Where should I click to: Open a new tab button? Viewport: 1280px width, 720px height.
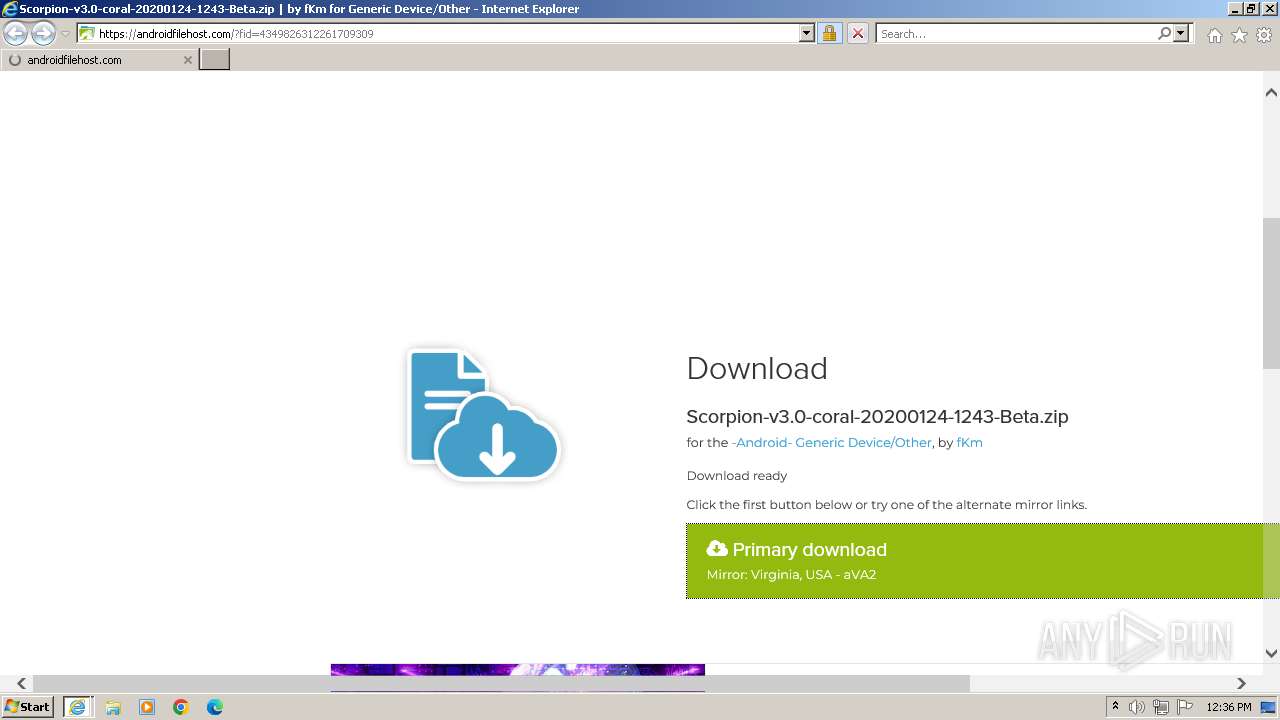pos(214,60)
